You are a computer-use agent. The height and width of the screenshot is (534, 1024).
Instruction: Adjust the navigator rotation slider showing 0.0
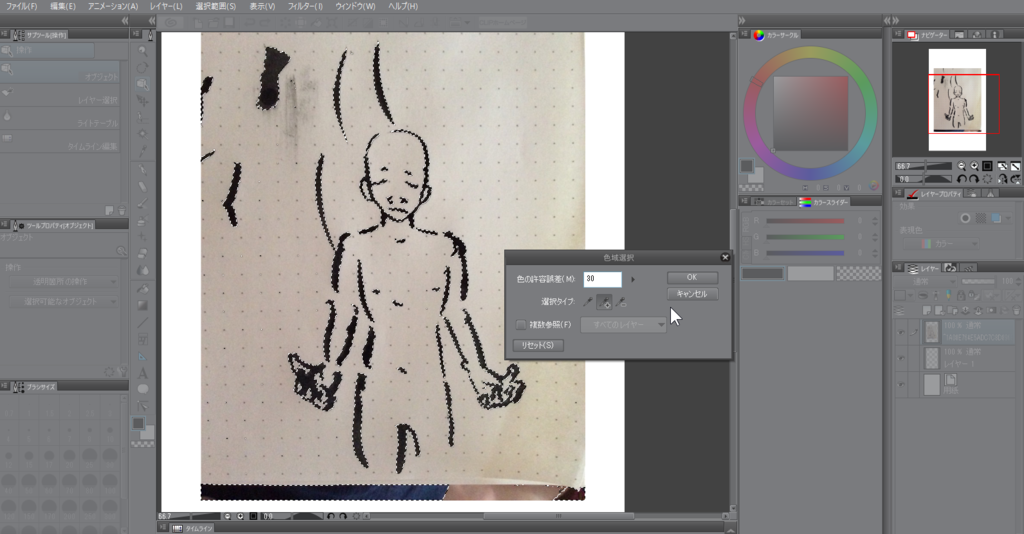click(x=923, y=179)
